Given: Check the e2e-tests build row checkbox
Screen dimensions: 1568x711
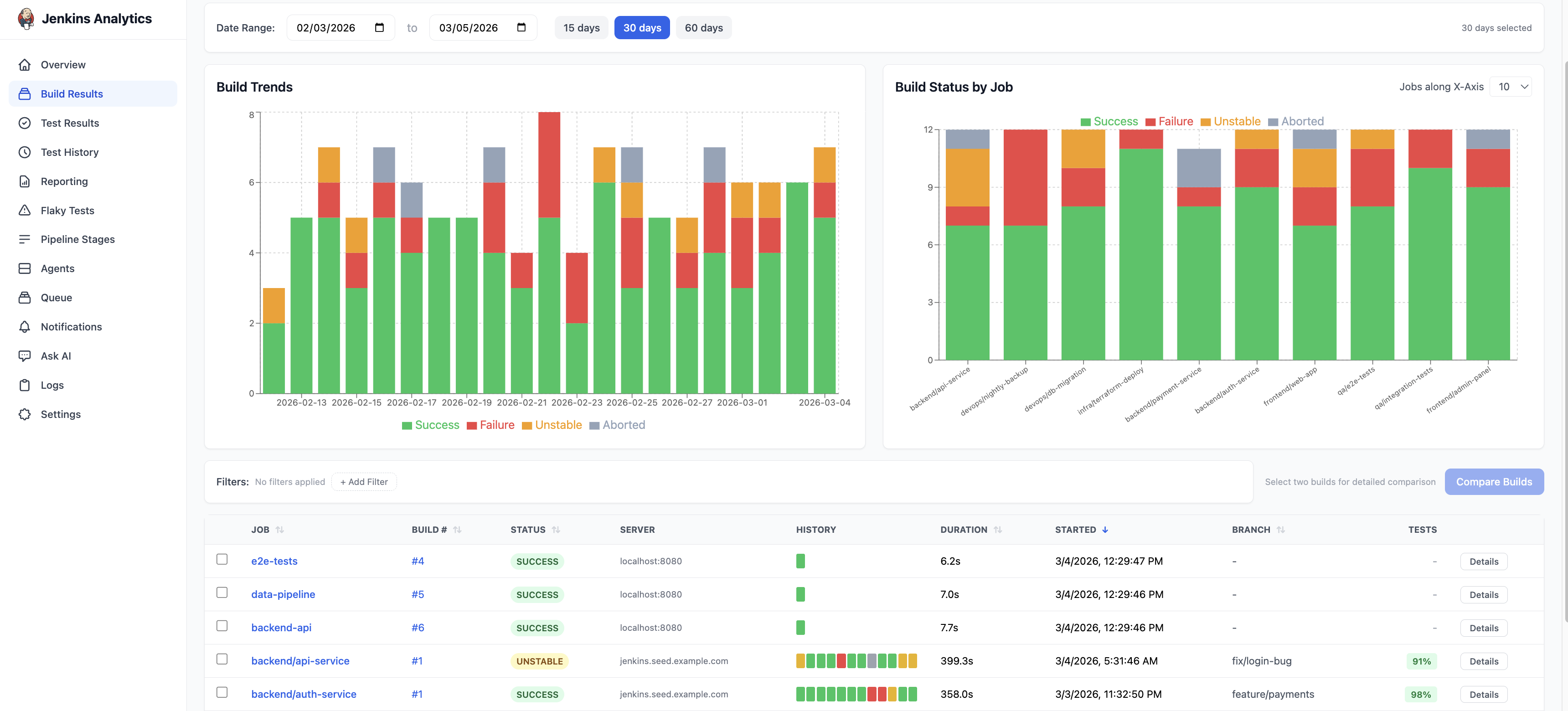Looking at the screenshot, I should pyautogui.click(x=222, y=559).
